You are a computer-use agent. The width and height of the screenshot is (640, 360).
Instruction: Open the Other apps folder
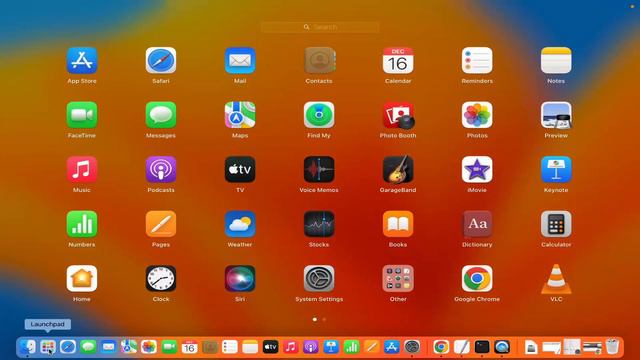pos(398,279)
